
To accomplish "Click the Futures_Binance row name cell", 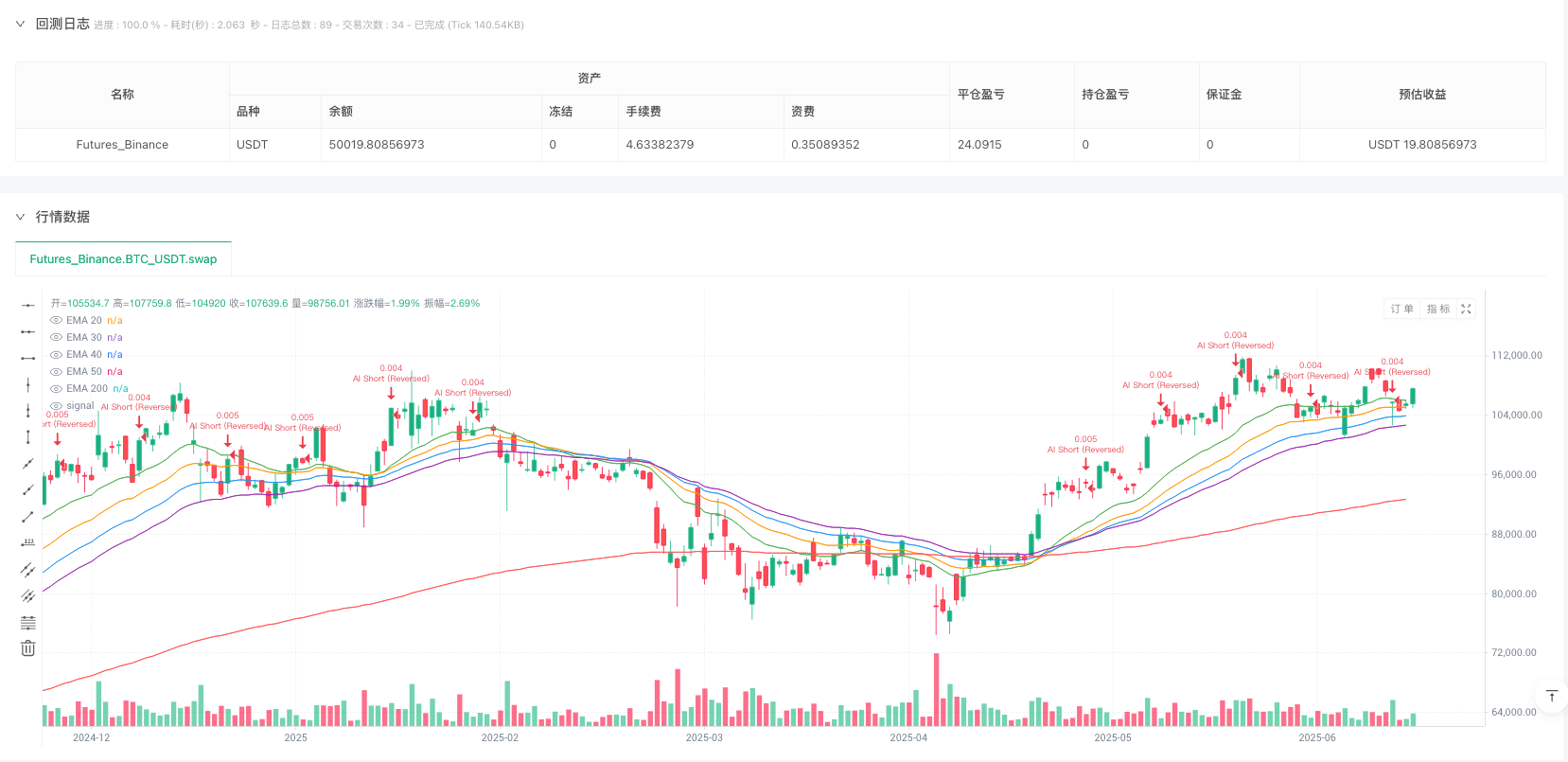I will (122, 145).
